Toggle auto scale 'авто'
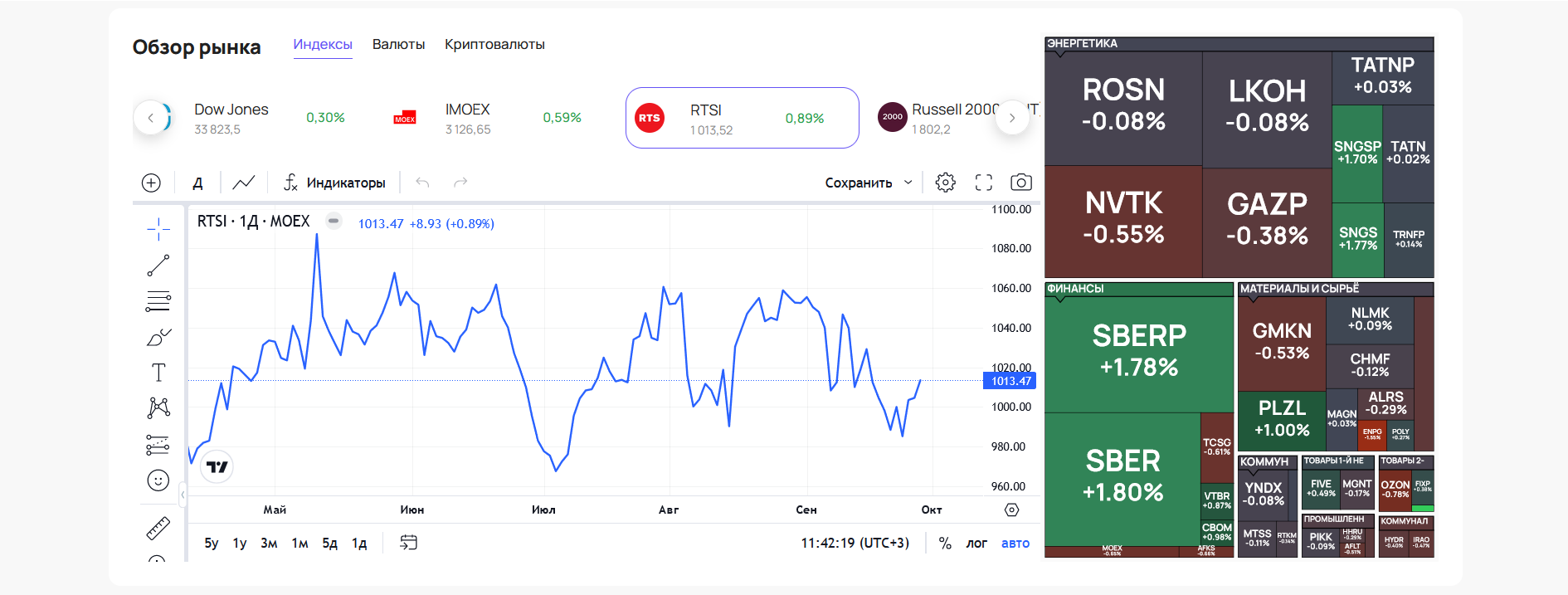Screen dimensions: 1568x595 (x=1015, y=543)
